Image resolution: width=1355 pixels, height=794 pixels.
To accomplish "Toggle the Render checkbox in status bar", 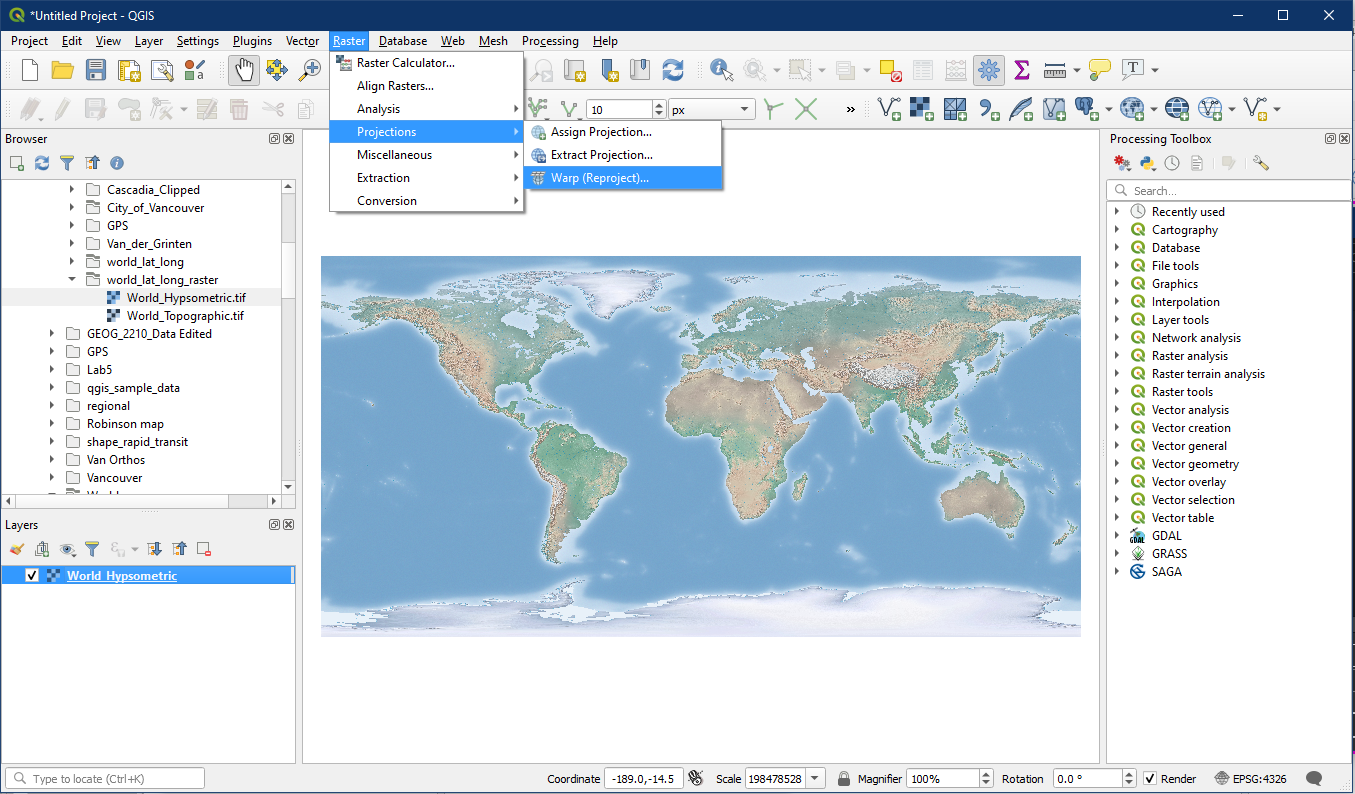I will tap(1150, 779).
